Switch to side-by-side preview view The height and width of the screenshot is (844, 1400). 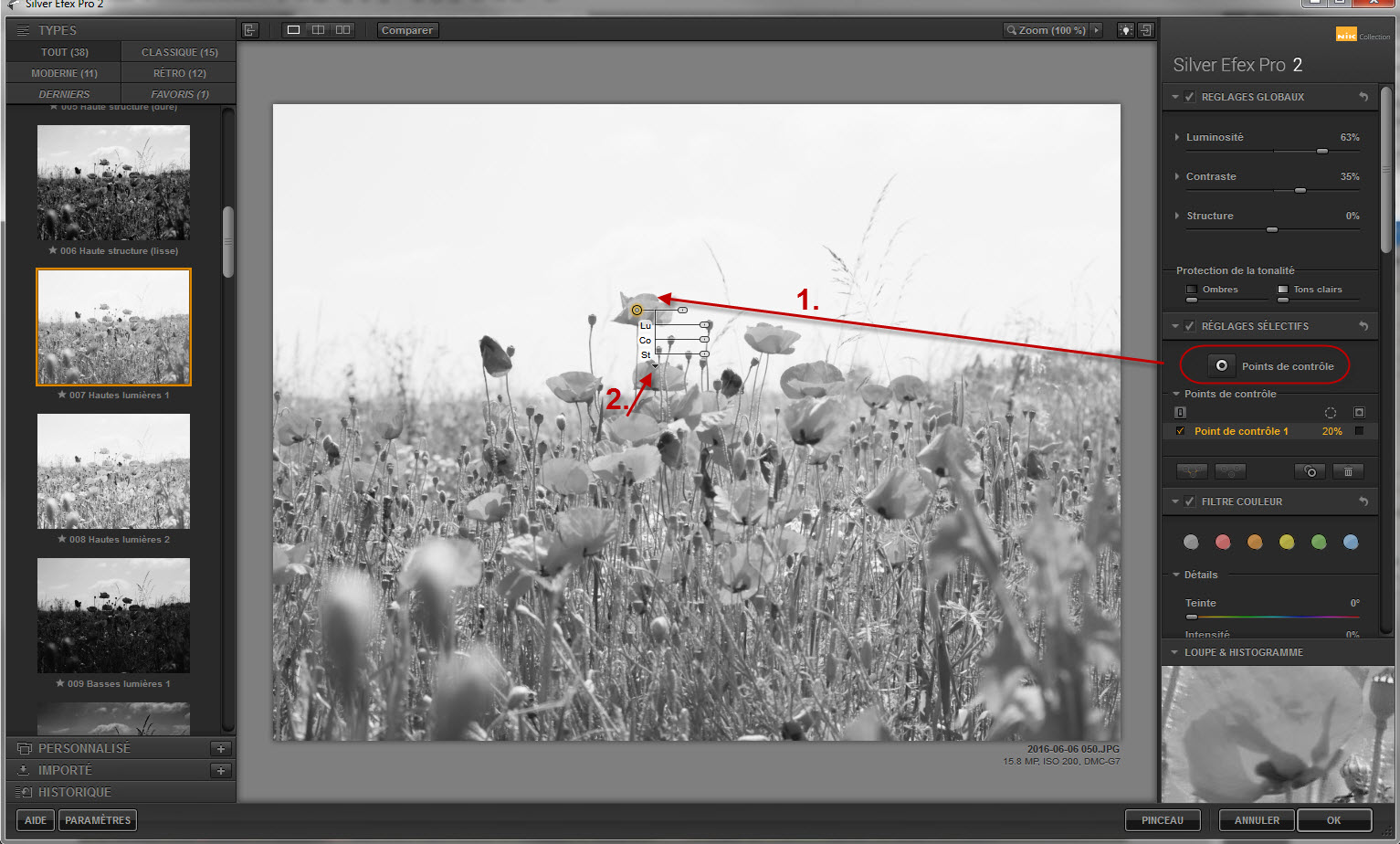342,30
